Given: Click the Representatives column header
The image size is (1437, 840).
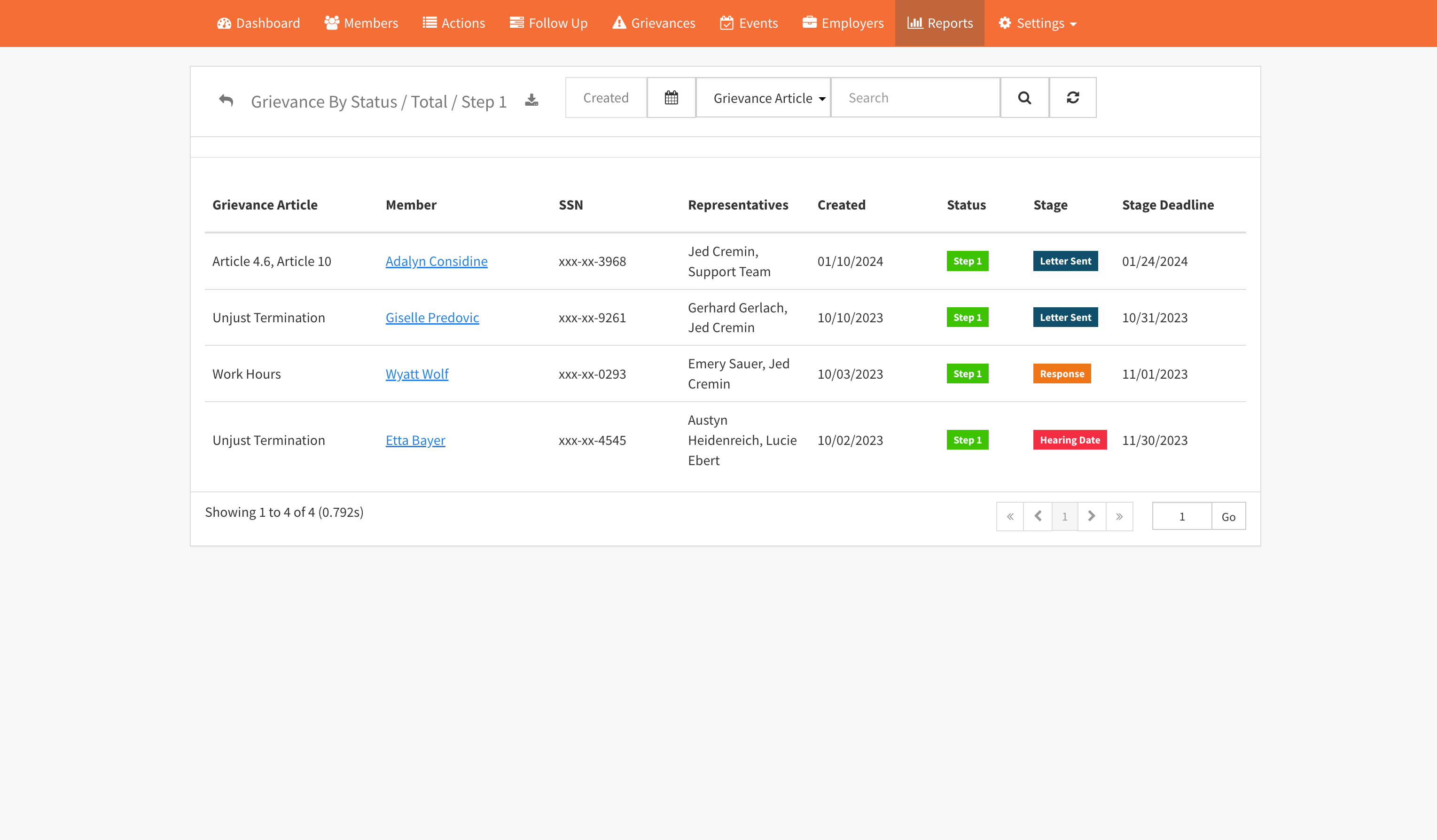Looking at the screenshot, I should (738, 205).
